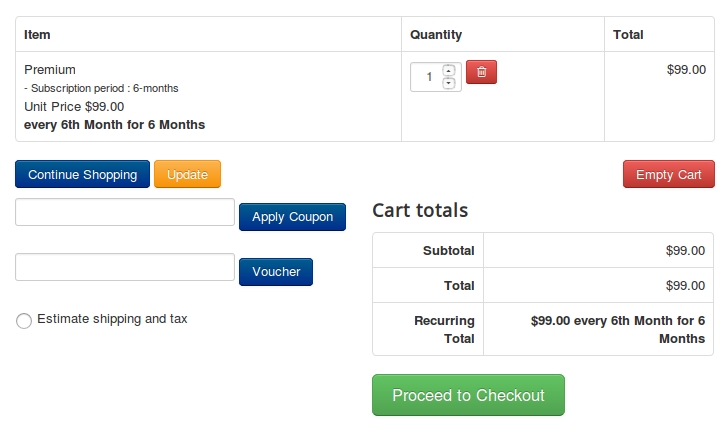Click the Subtotal row label
Screen dimensions: 727x424
pos(448,251)
